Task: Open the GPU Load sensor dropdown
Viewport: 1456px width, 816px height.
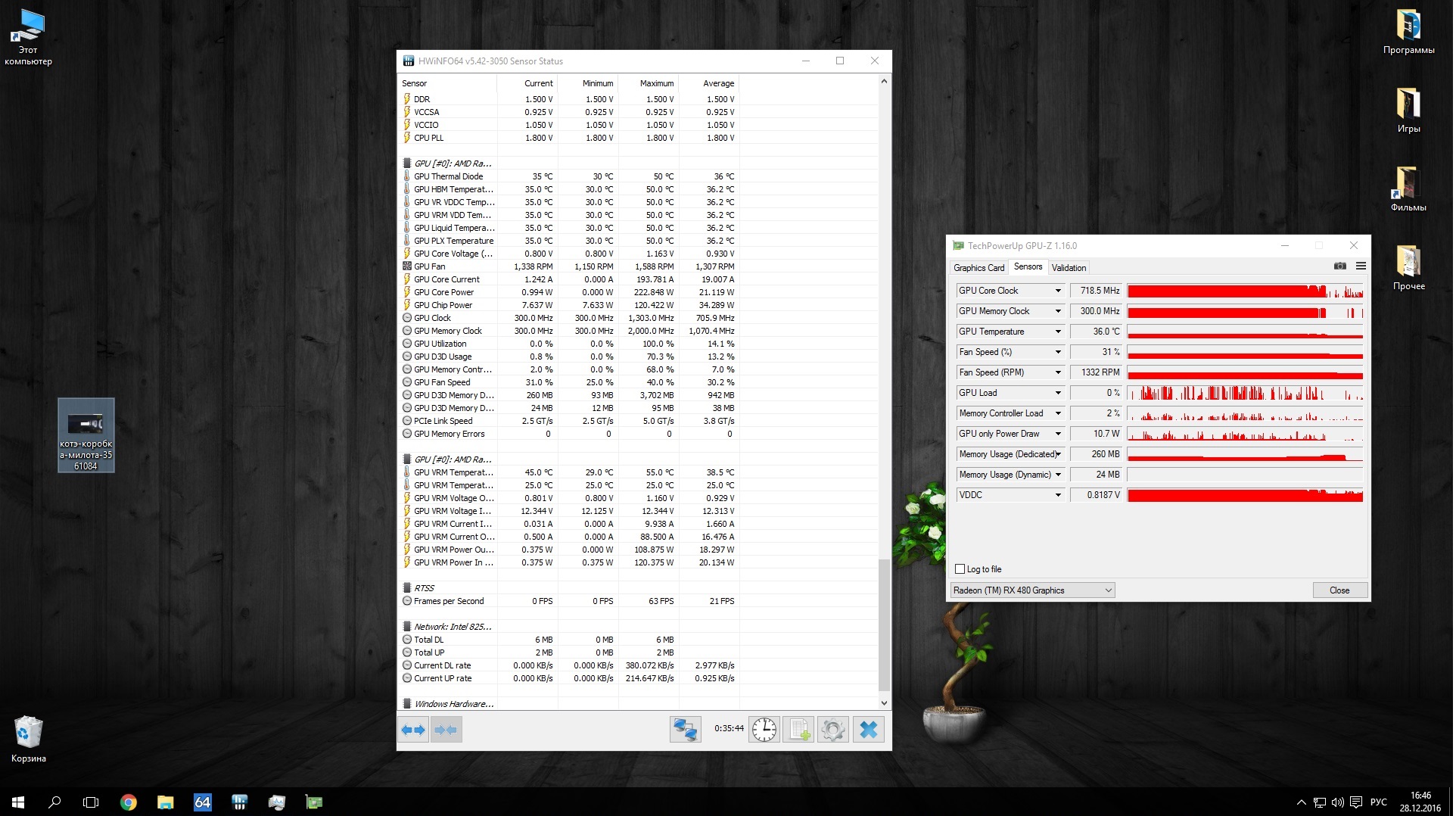Action: click(1059, 394)
